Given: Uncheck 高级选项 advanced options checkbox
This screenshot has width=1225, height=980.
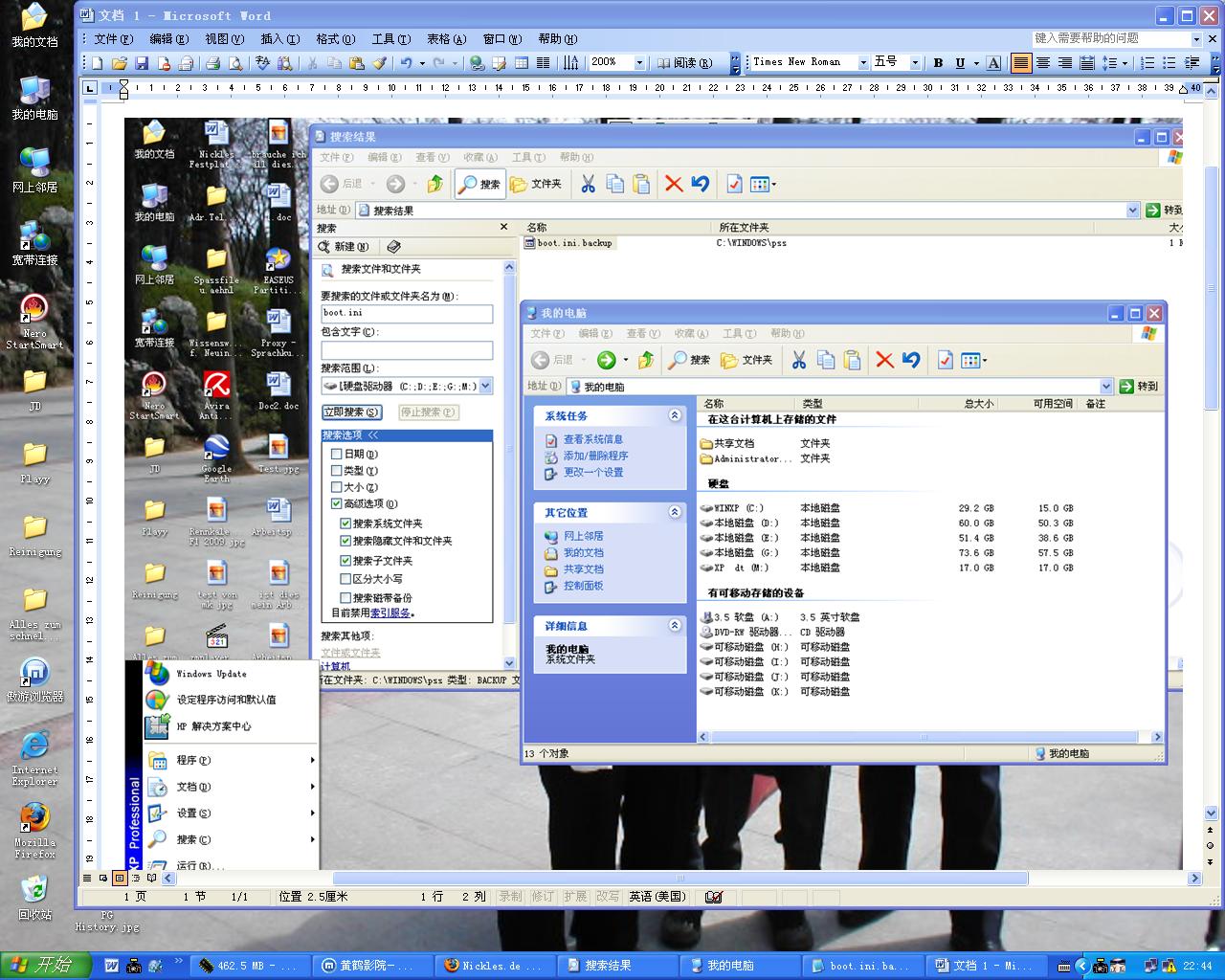Looking at the screenshot, I should [336, 503].
